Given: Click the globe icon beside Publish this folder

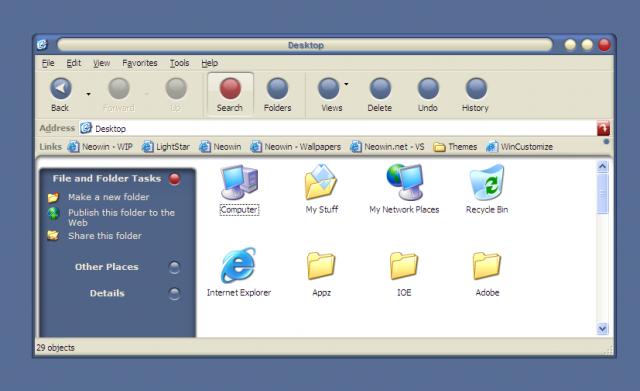Looking at the screenshot, I should pos(53,213).
